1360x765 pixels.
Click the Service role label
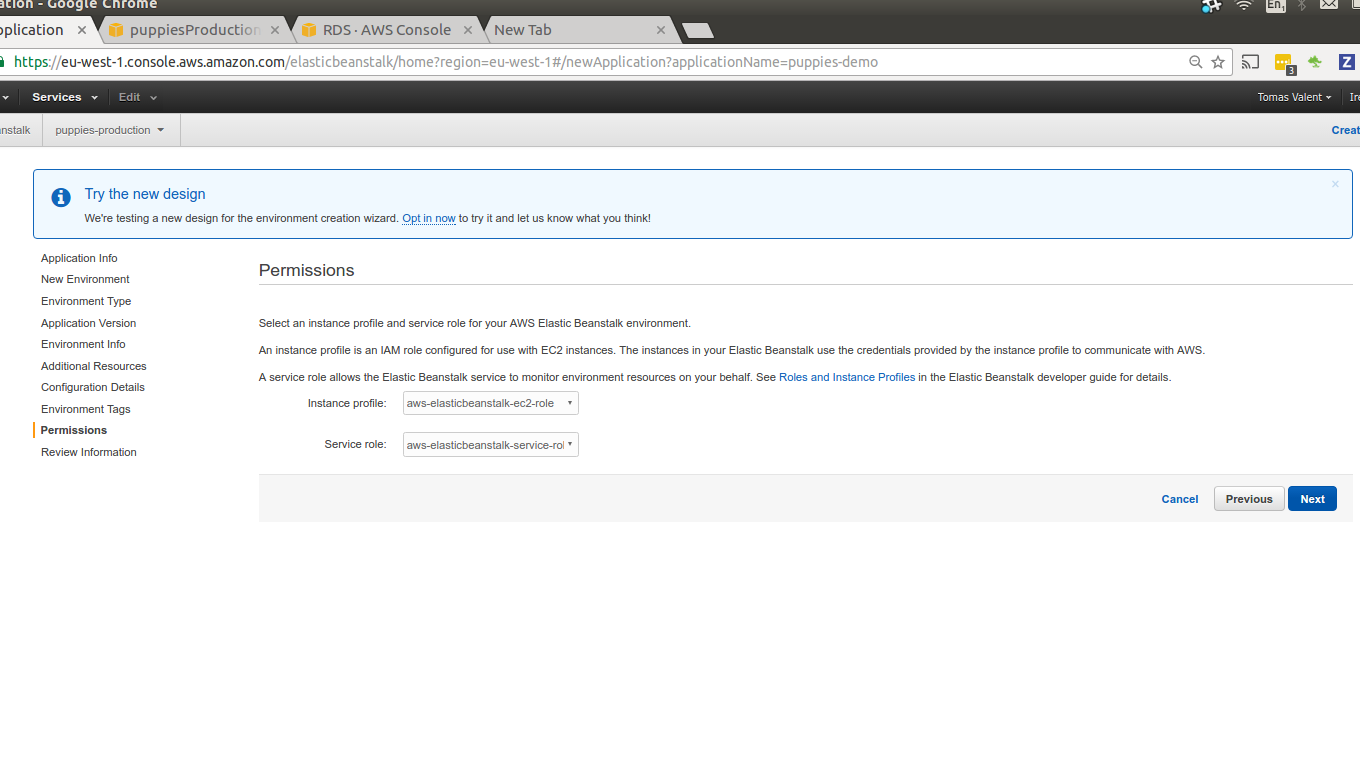click(355, 444)
